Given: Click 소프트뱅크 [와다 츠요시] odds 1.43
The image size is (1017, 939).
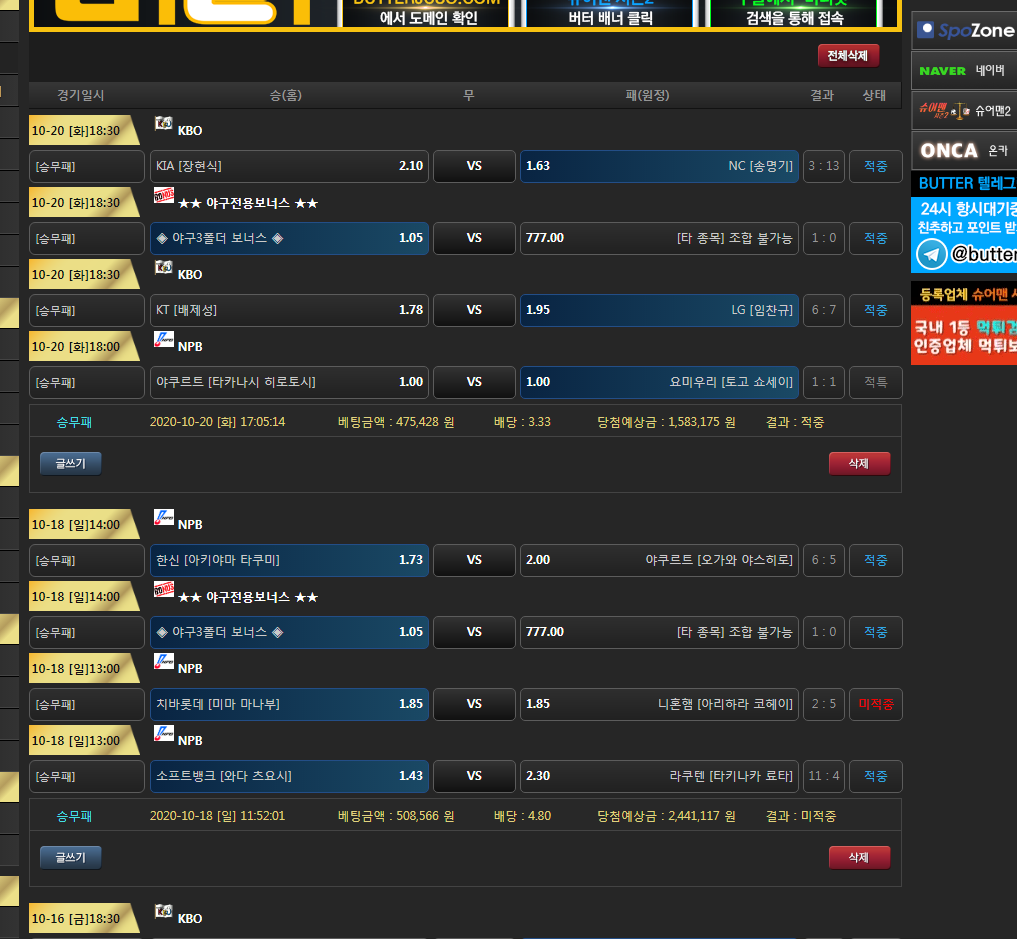Looking at the screenshot, I should (289, 776).
